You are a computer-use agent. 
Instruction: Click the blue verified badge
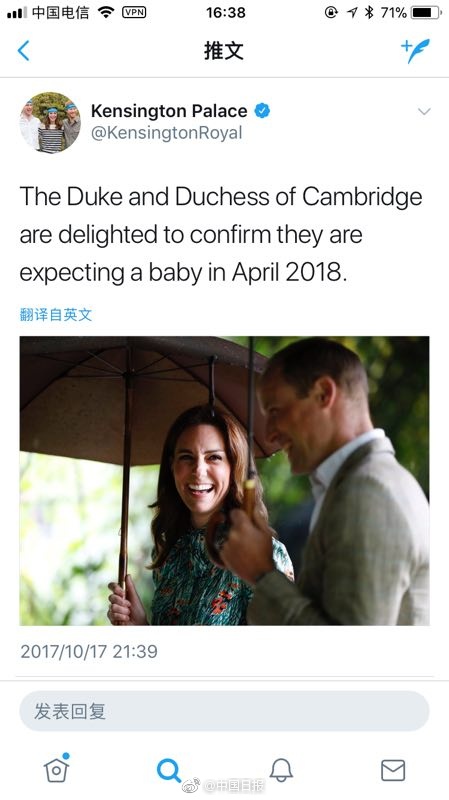262,111
